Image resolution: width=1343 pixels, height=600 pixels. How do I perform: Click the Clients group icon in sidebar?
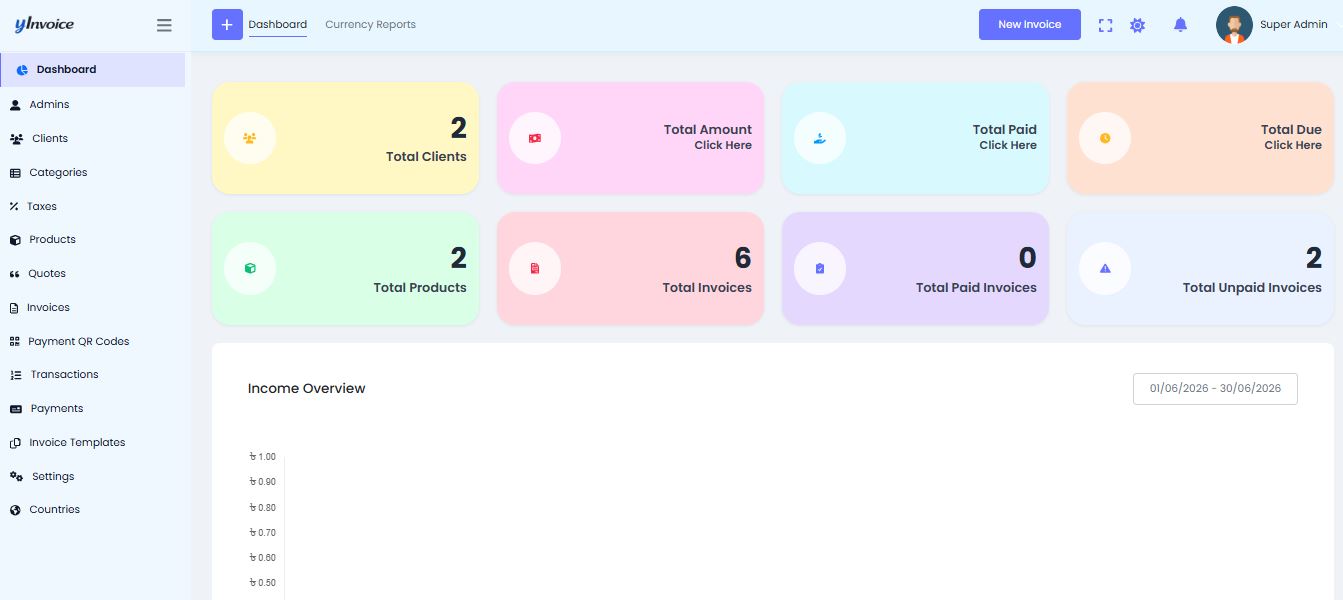click(17, 139)
